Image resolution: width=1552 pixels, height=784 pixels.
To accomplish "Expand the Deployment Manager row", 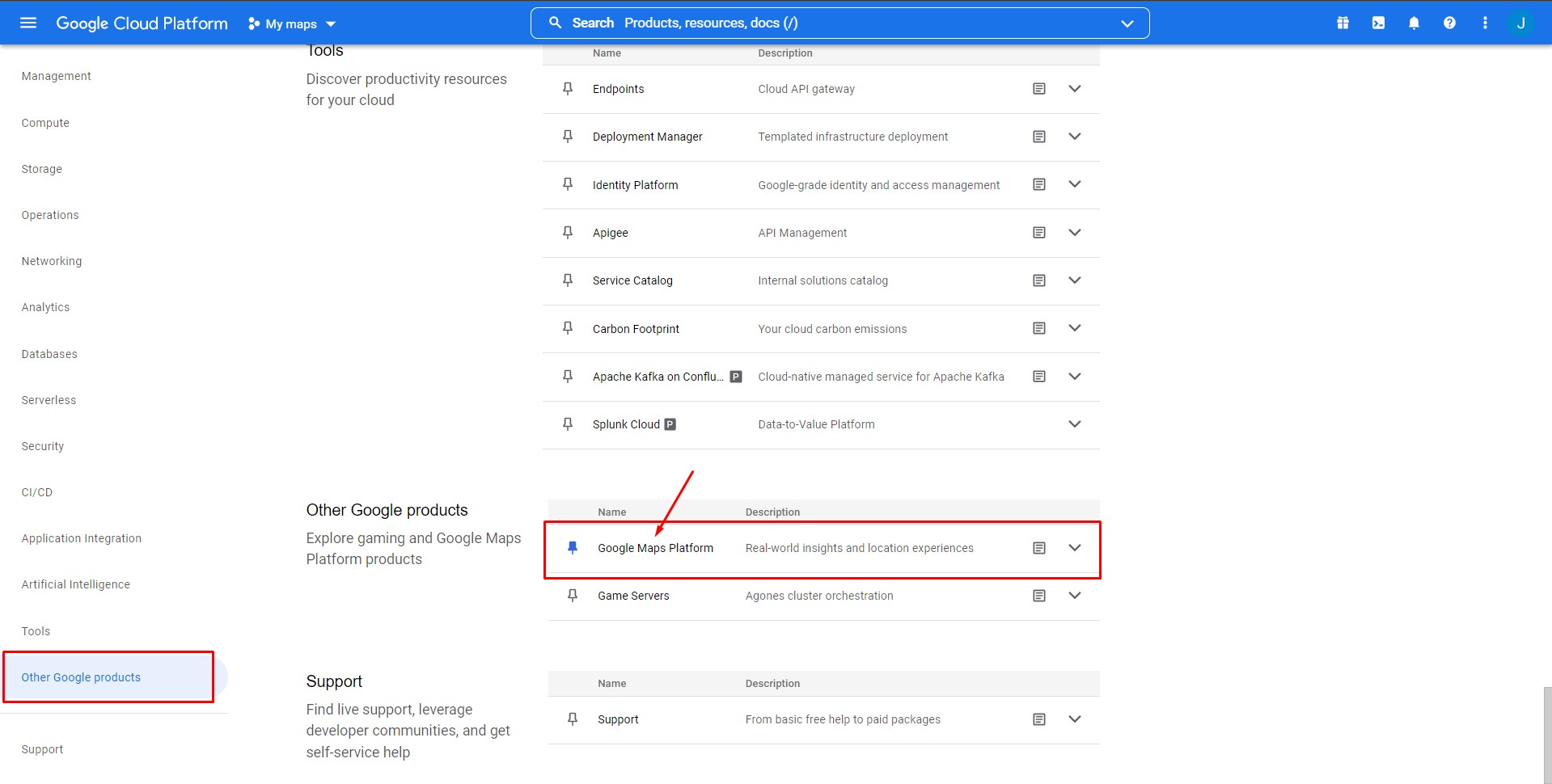I will [x=1075, y=137].
